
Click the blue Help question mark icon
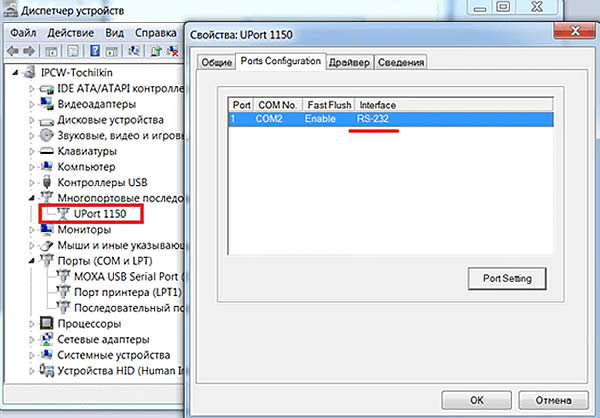click(x=95, y=51)
